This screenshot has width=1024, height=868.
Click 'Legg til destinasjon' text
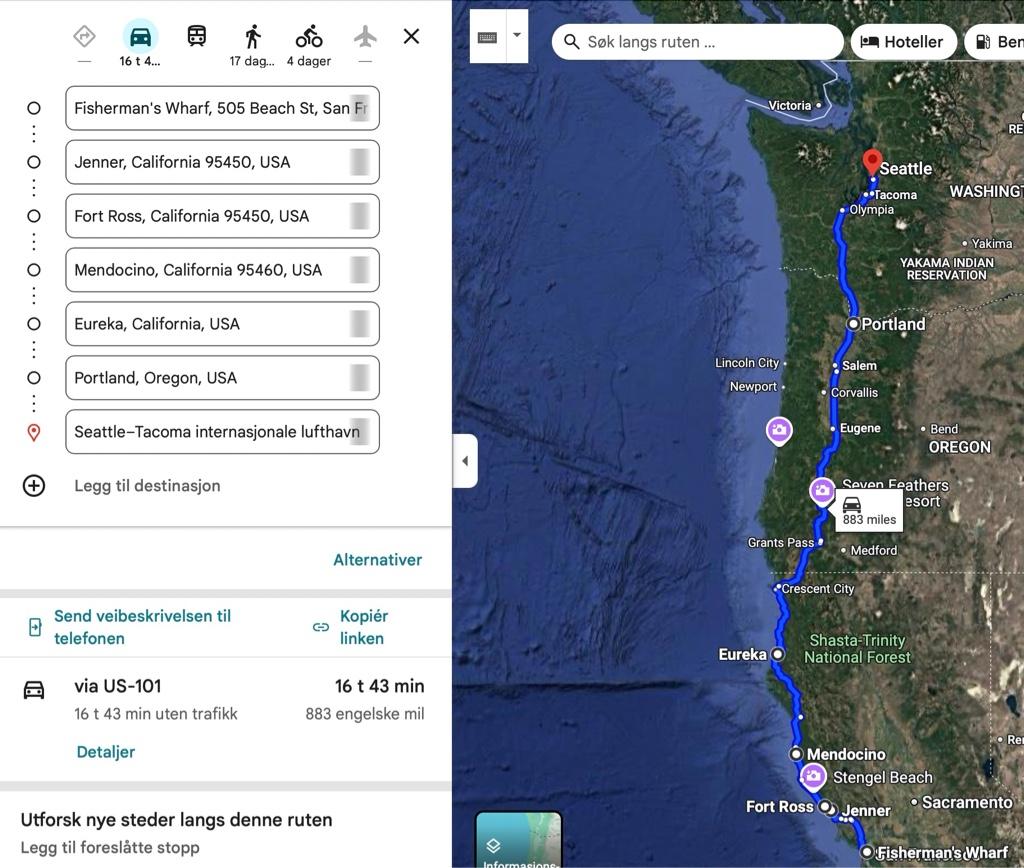pos(147,486)
